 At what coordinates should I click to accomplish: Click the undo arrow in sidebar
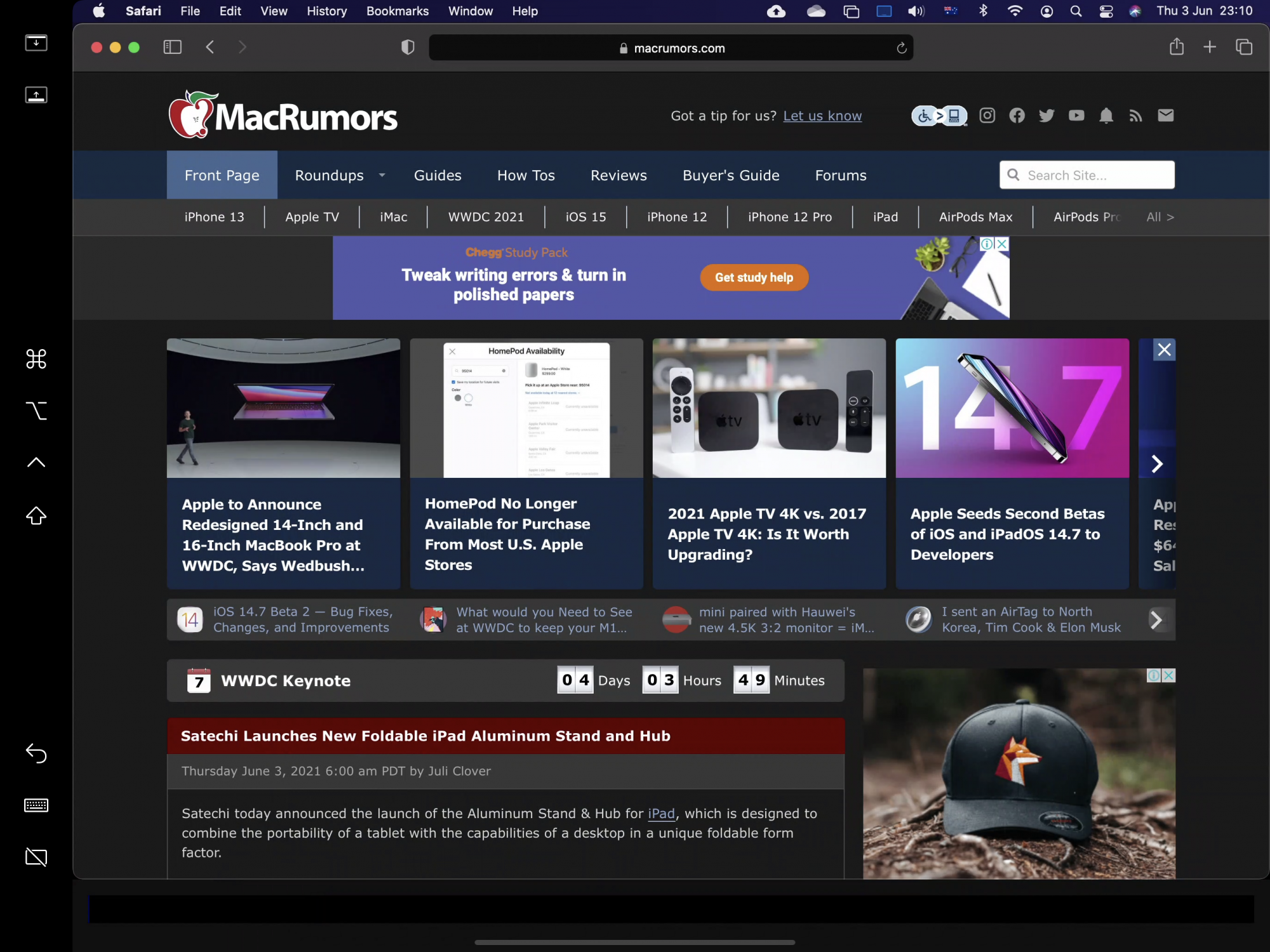[36, 753]
